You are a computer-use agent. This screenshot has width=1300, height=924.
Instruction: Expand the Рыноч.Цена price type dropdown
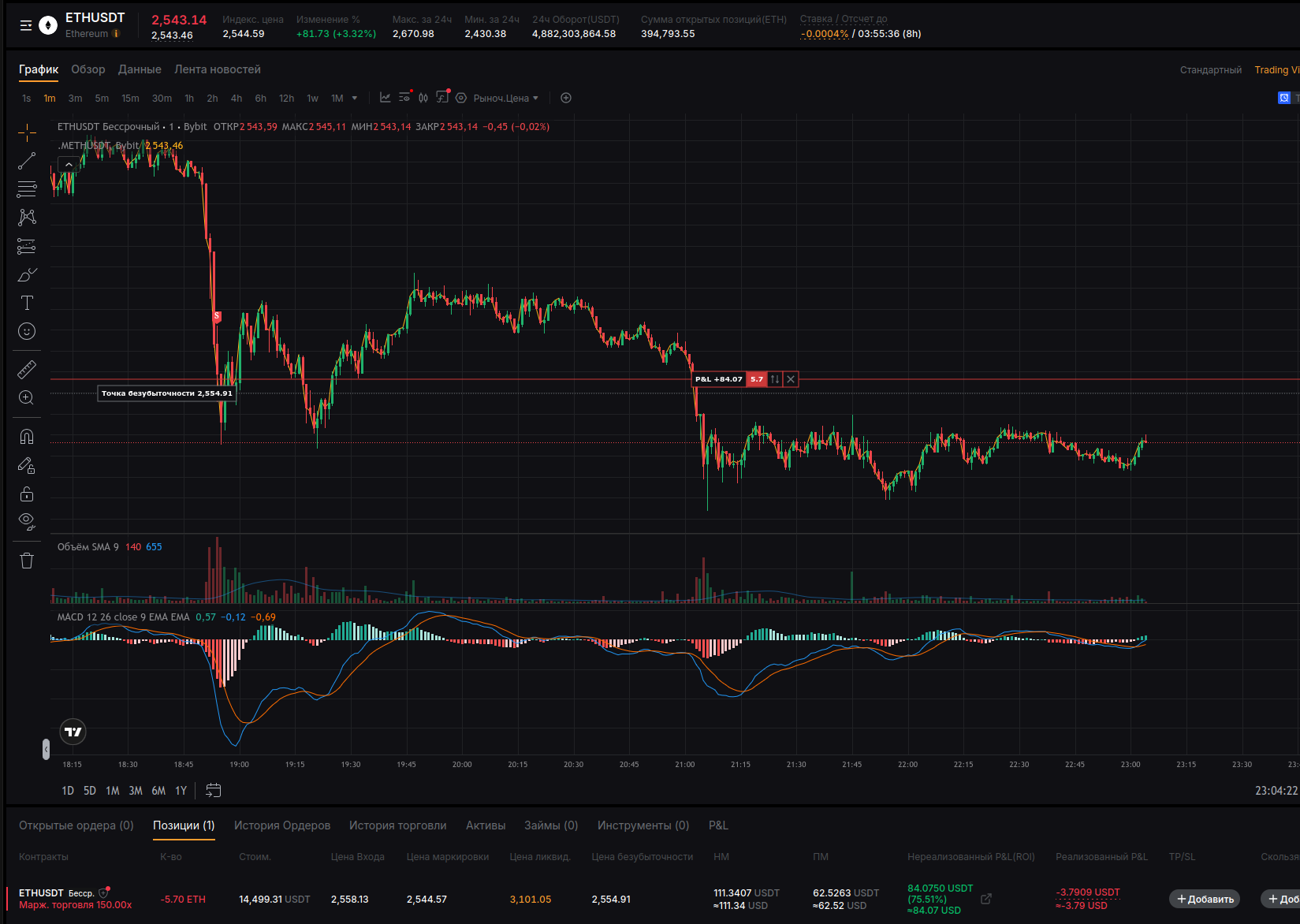coord(506,98)
